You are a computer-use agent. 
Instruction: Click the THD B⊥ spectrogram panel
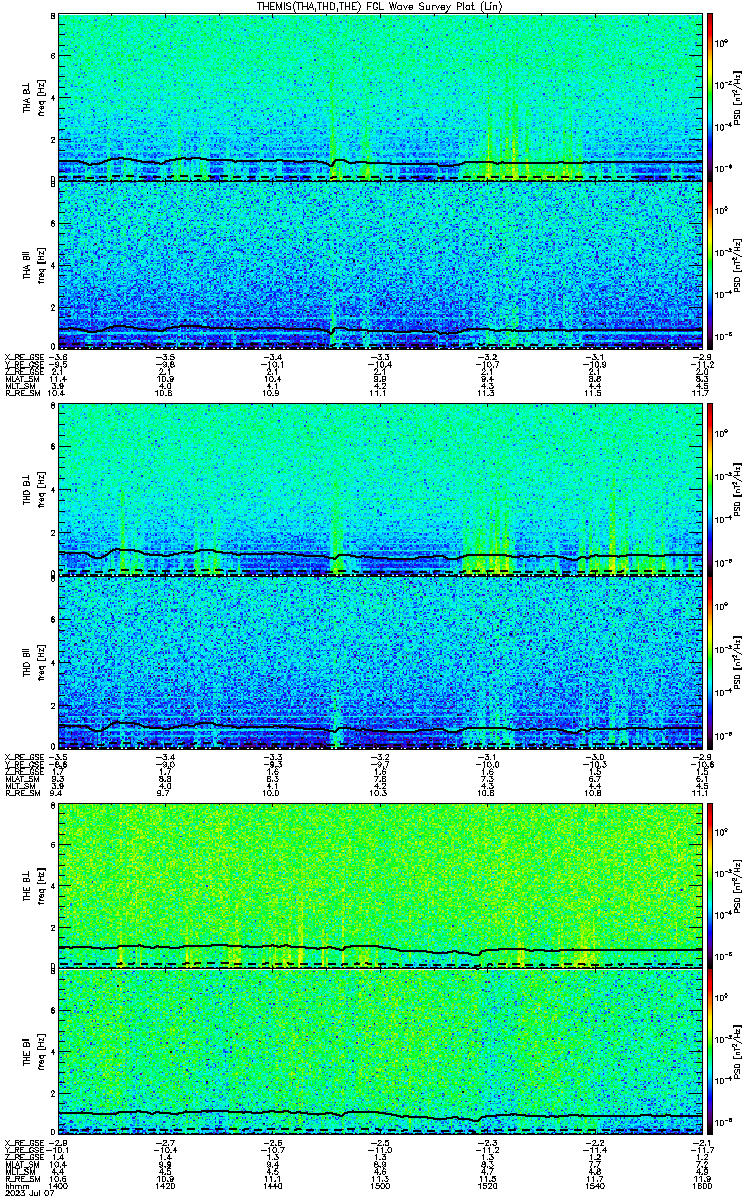click(381, 491)
